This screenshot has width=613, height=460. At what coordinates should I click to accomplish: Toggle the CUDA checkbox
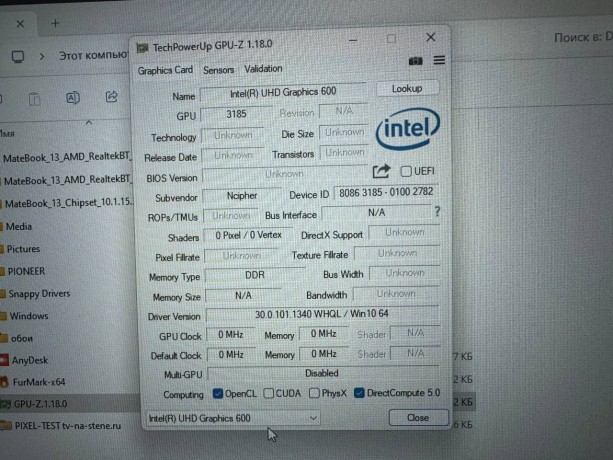tap(269, 393)
